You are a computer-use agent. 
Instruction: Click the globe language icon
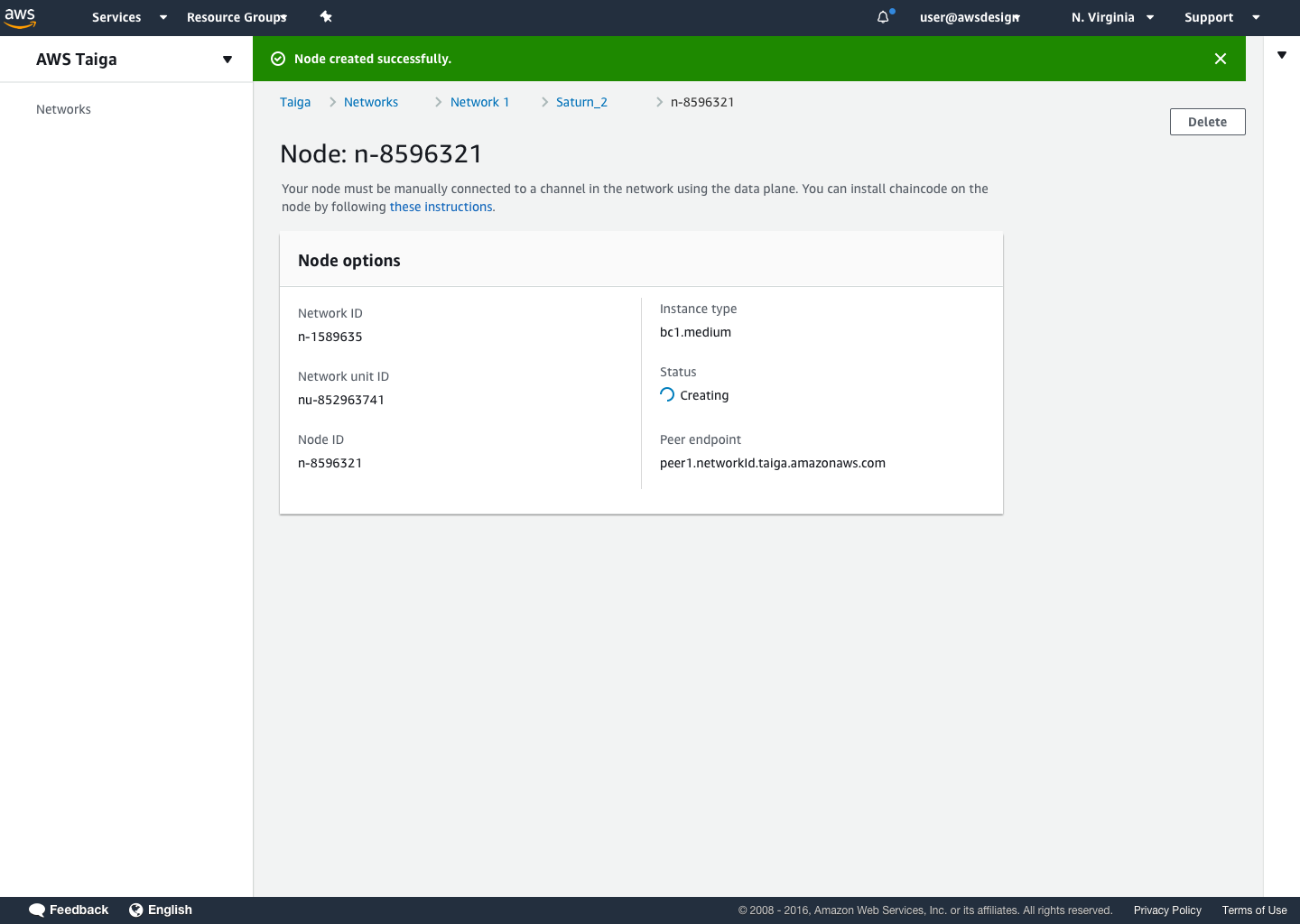tap(135, 910)
